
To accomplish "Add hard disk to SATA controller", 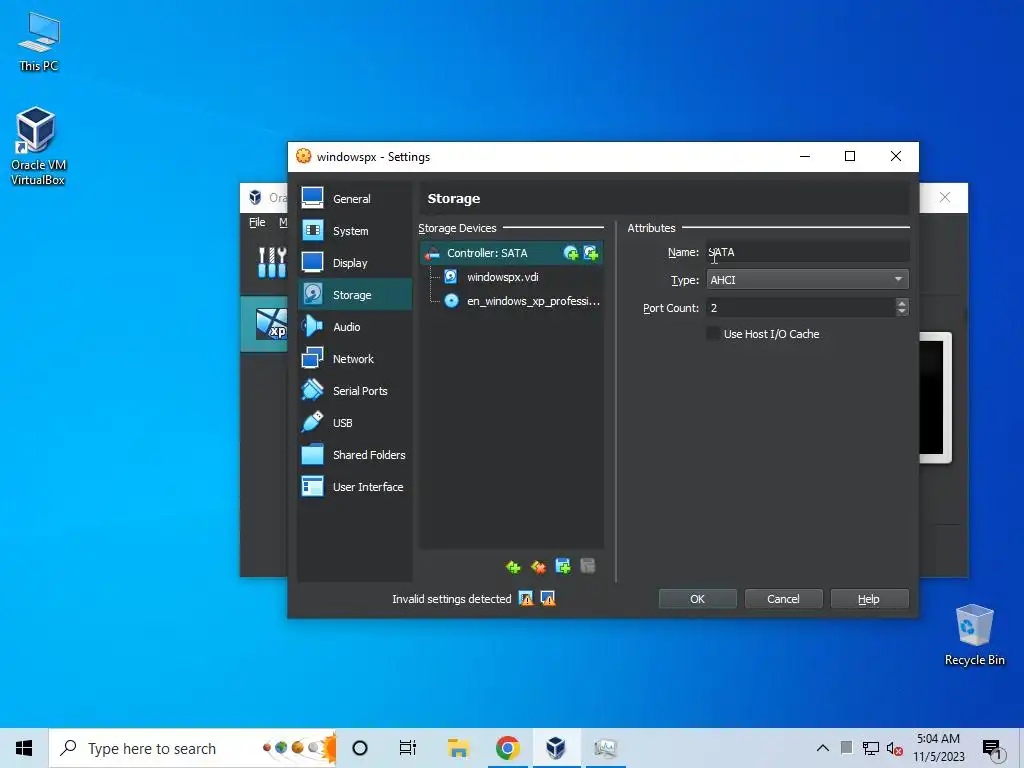I will pyautogui.click(x=591, y=253).
